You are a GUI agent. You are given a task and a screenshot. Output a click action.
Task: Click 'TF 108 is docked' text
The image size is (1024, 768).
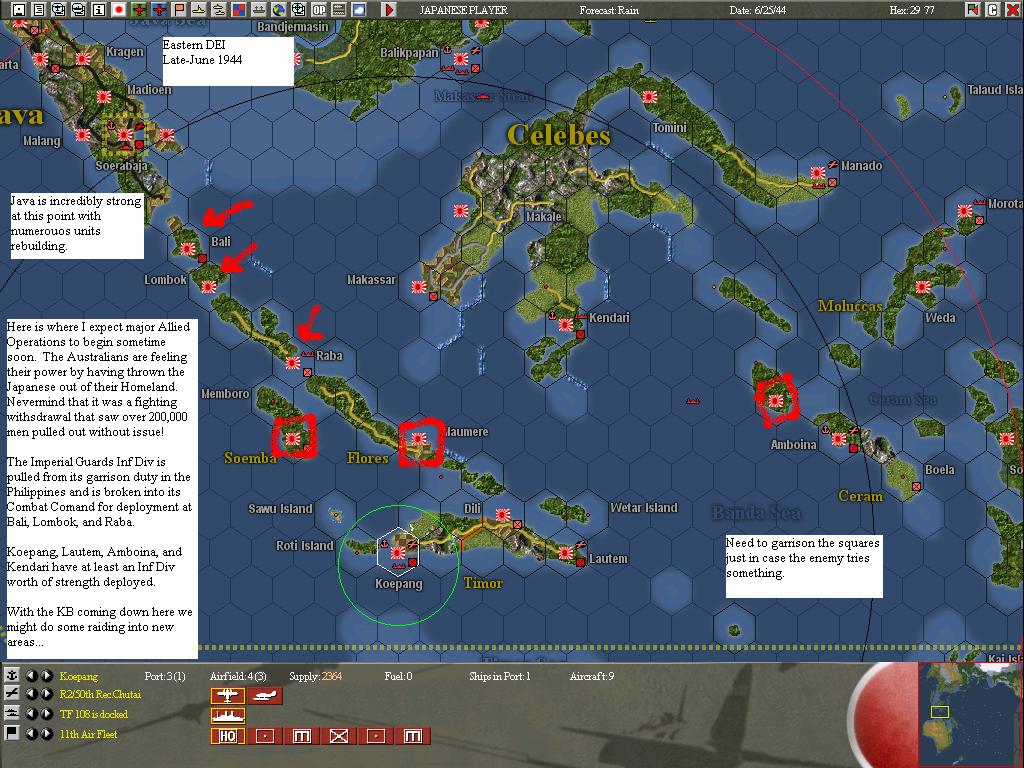[93, 714]
